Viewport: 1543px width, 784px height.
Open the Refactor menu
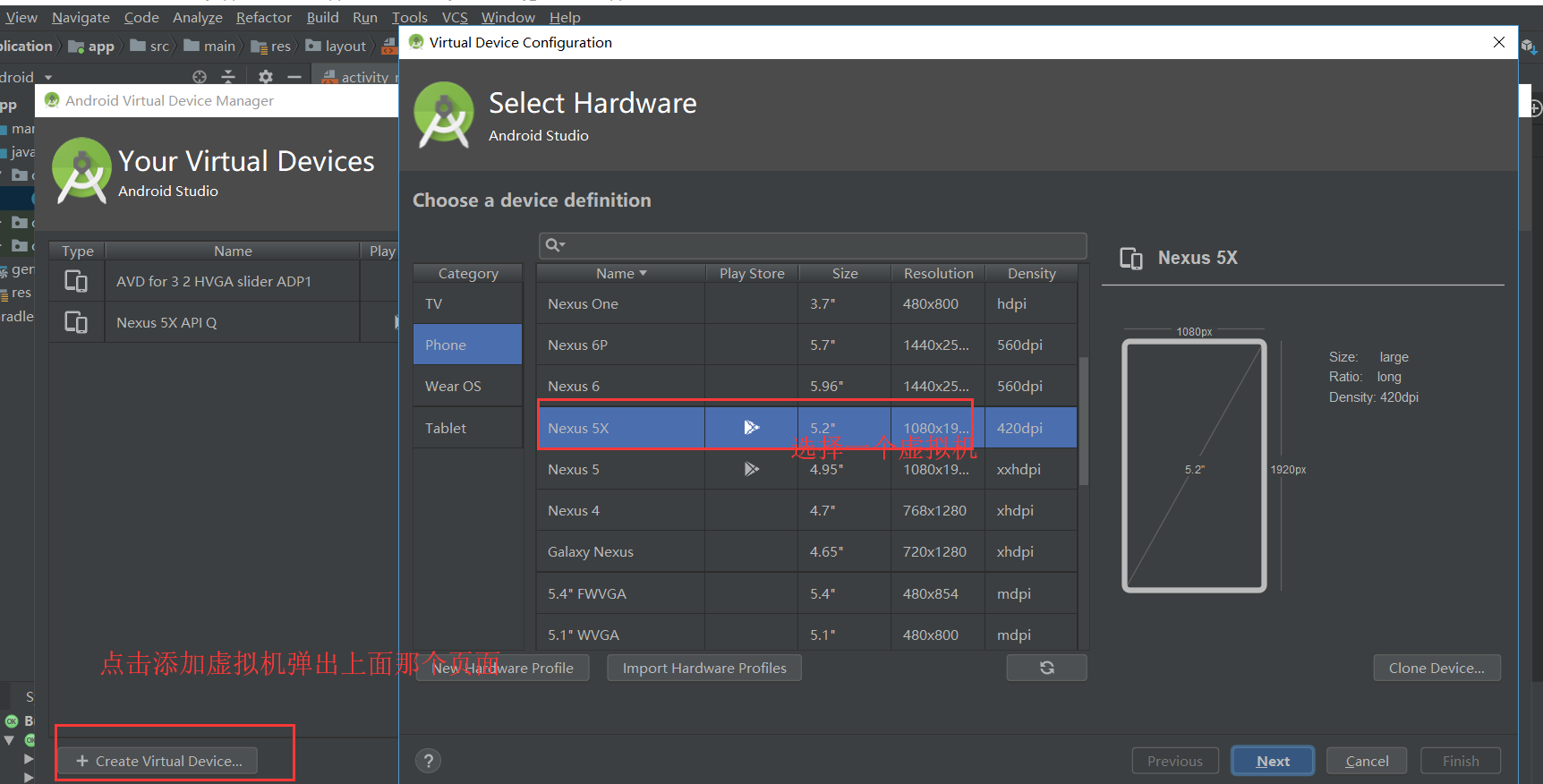[x=264, y=17]
